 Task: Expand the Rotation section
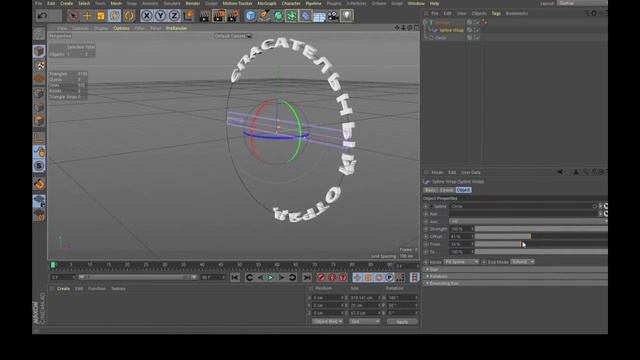click(516, 276)
